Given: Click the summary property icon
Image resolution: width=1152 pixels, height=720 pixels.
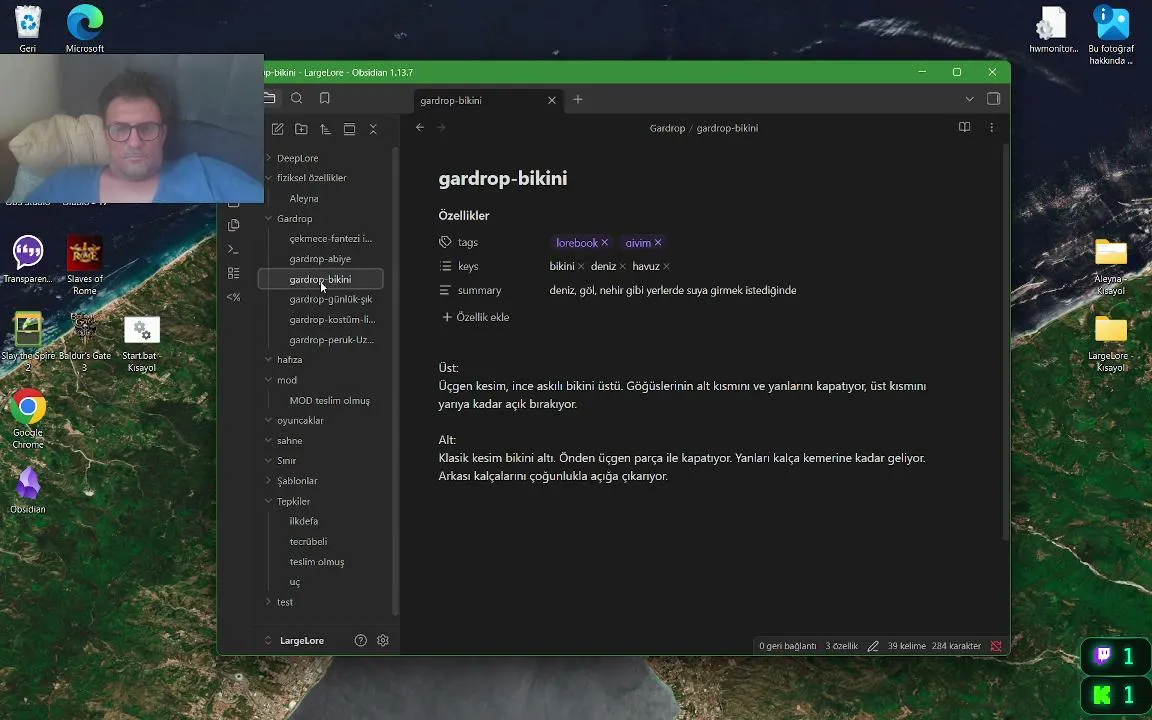Looking at the screenshot, I should 445,290.
